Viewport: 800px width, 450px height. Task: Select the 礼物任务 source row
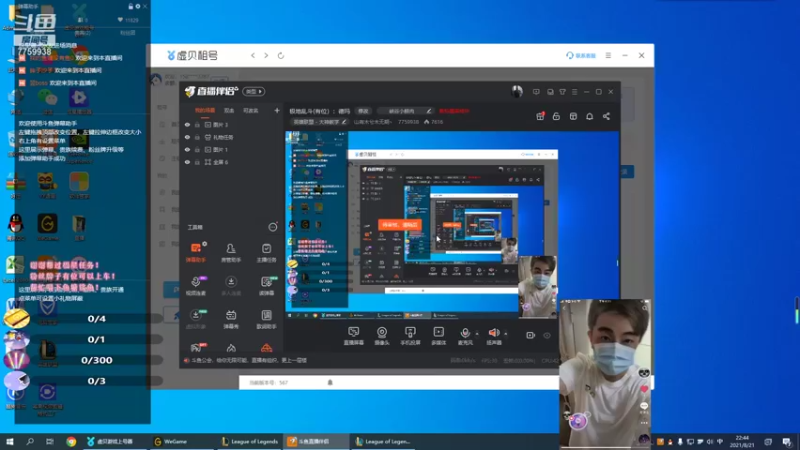tap(231, 137)
